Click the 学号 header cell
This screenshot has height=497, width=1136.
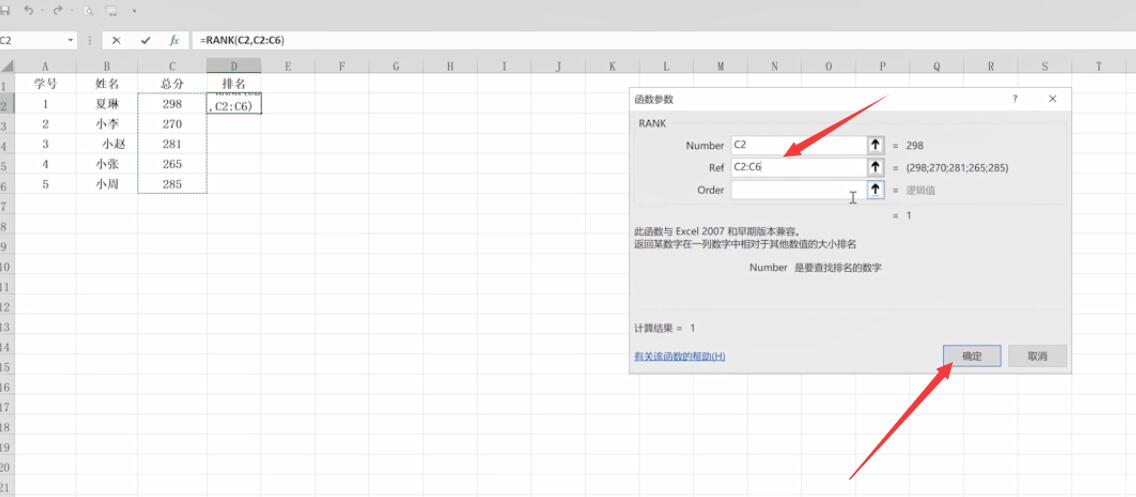(45, 83)
